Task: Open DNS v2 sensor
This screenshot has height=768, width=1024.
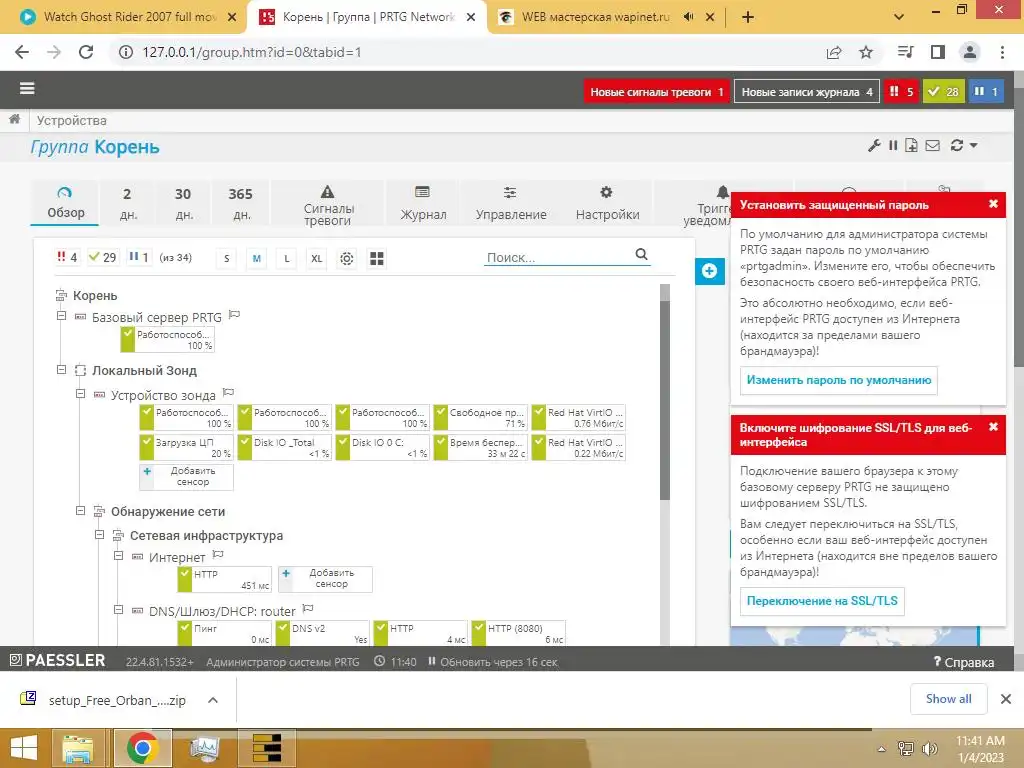Action: [x=322, y=633]
